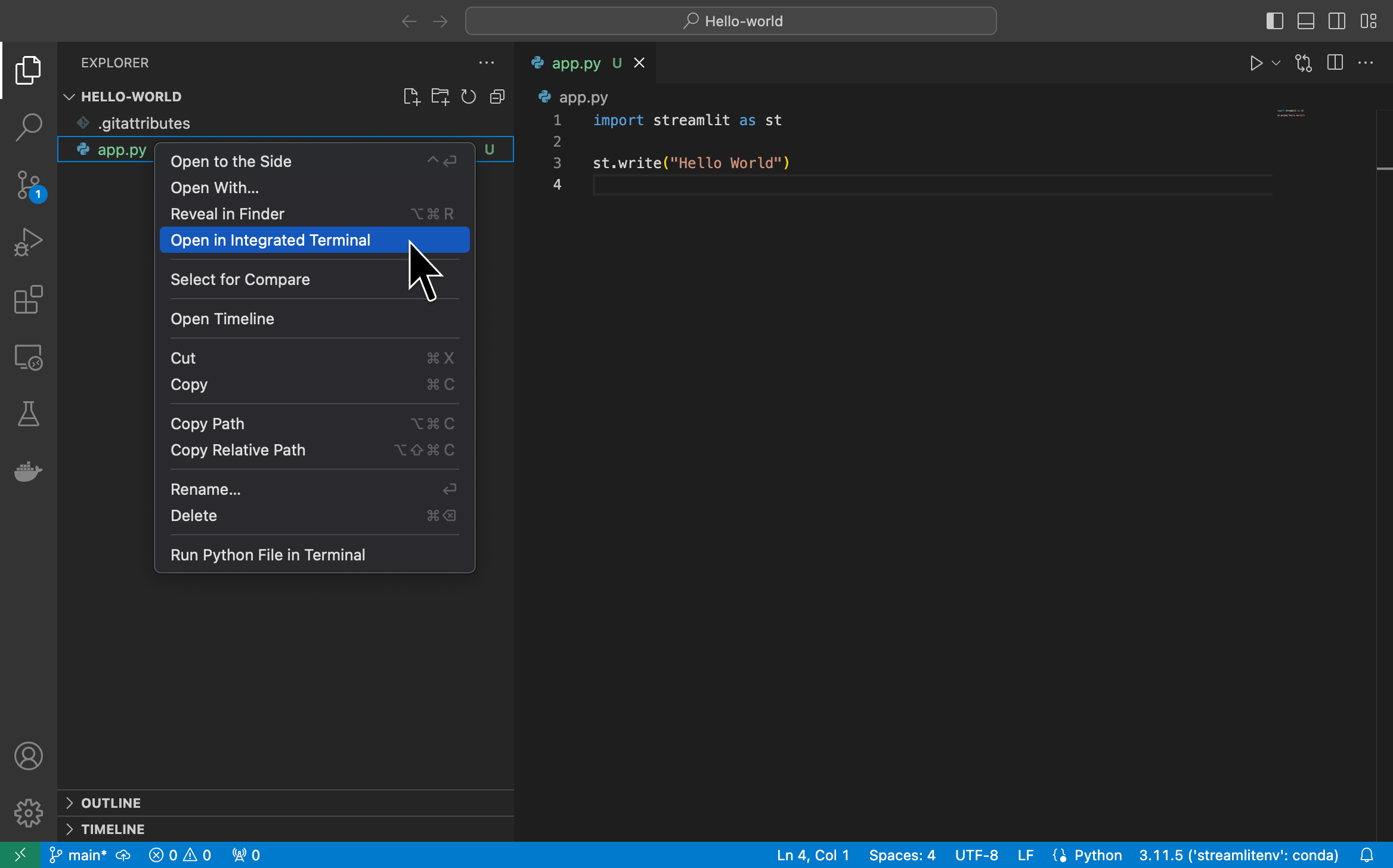
Task: Run the Python file with the play icon
Action: click(1255, 63)
